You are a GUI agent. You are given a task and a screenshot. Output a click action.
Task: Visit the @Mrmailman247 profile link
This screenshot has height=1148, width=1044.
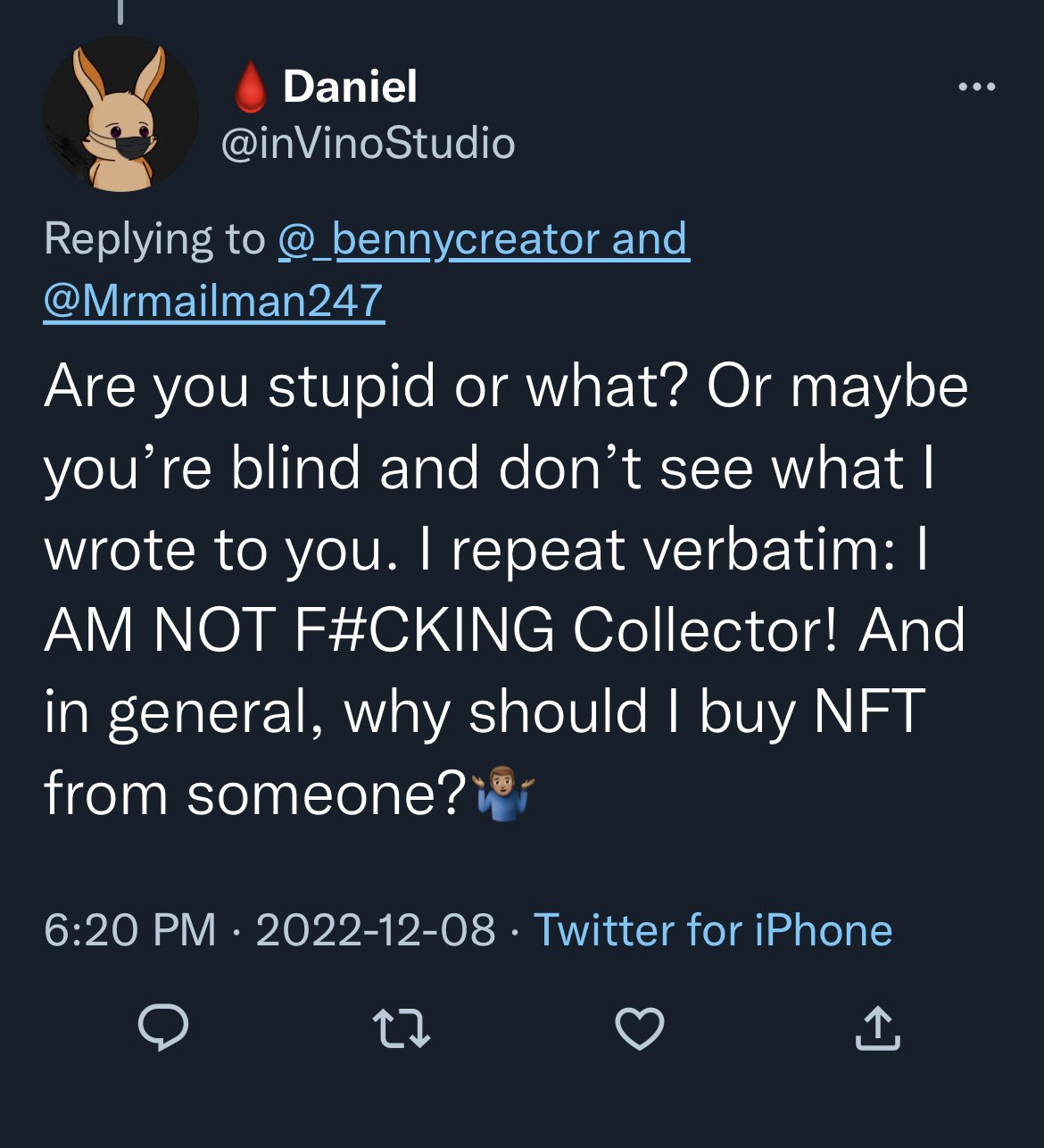tap(213, 301)
